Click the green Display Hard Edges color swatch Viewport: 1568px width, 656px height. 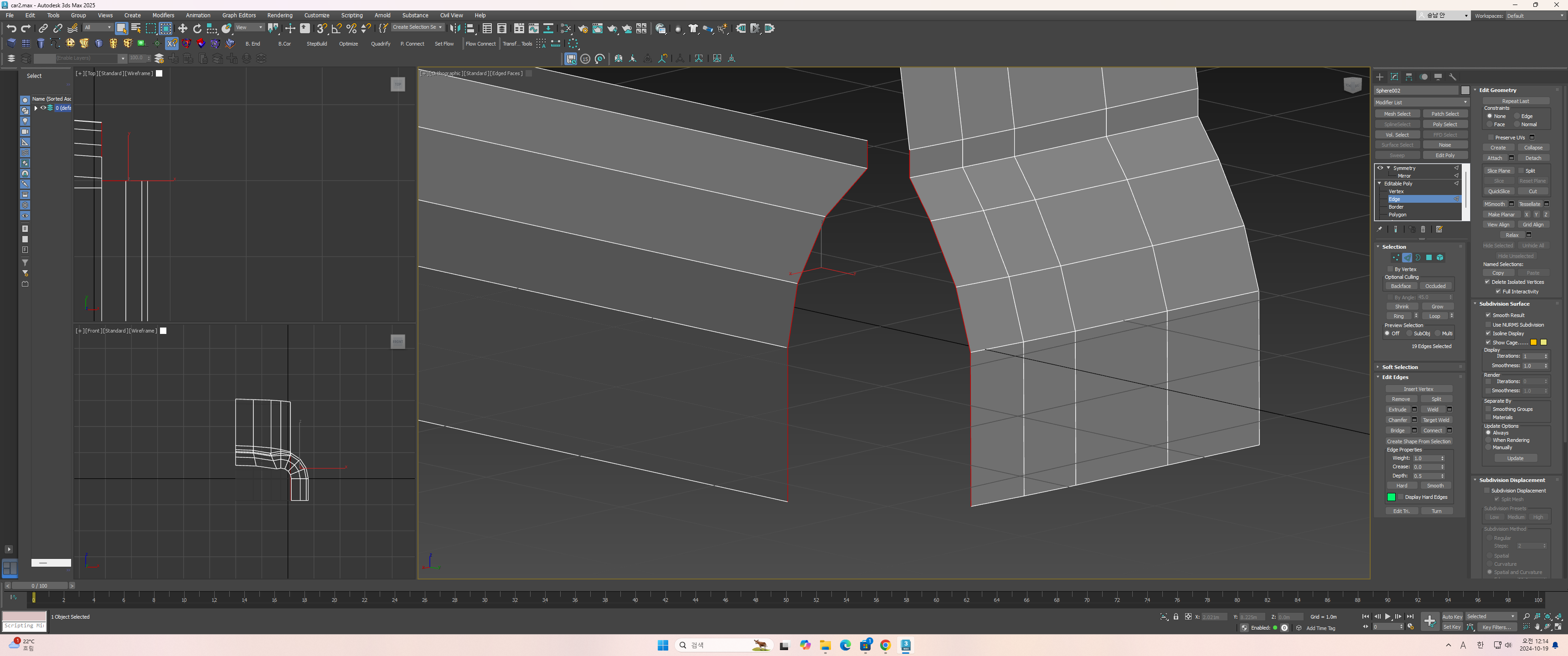point(1391,497)
